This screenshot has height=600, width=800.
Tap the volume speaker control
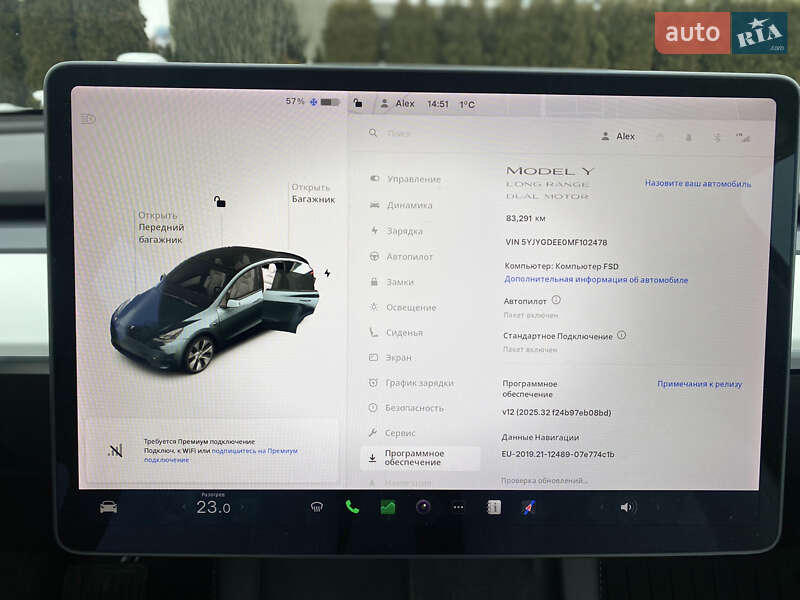625,508
